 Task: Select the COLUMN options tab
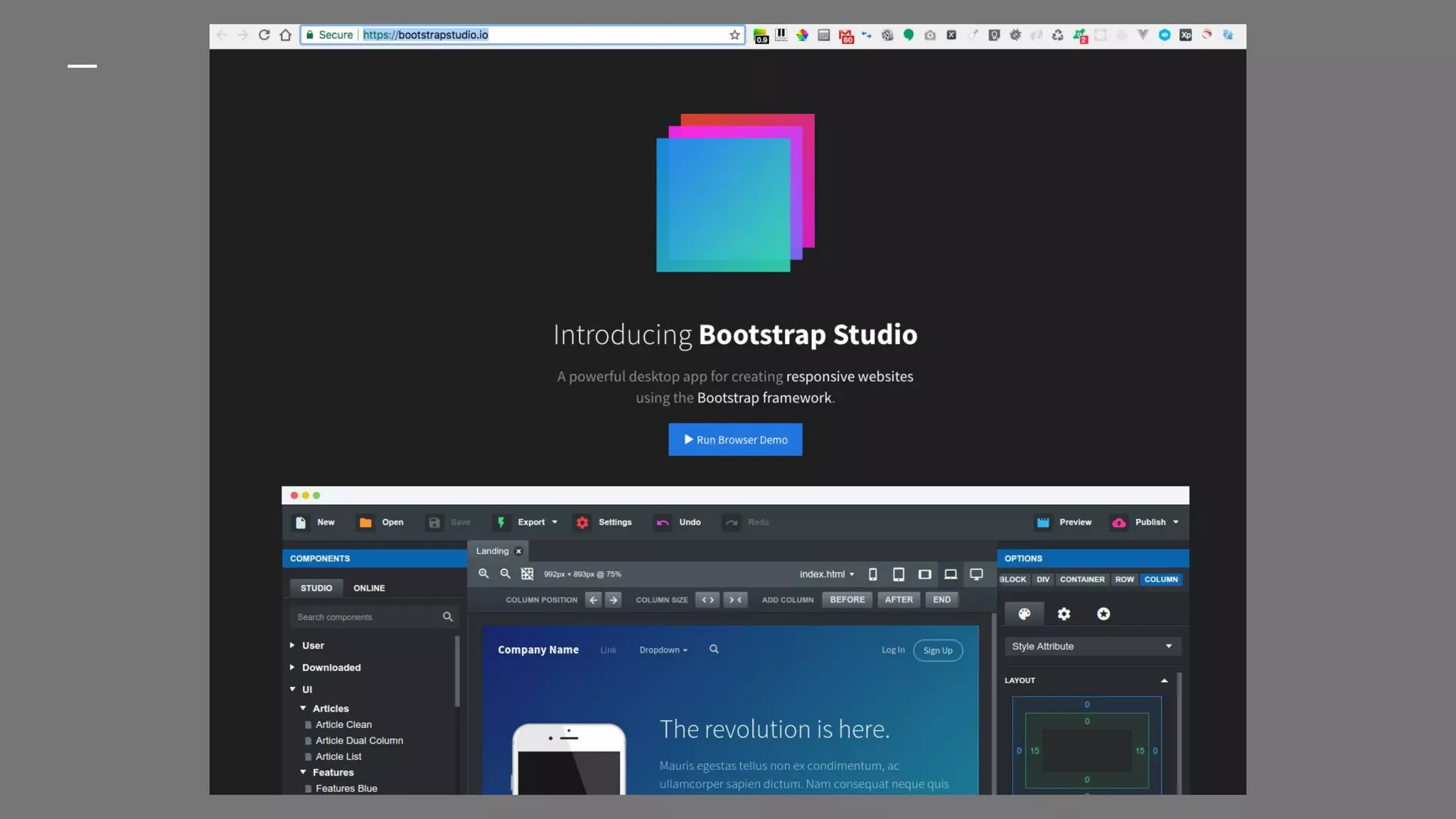[x=1161, y=580]
